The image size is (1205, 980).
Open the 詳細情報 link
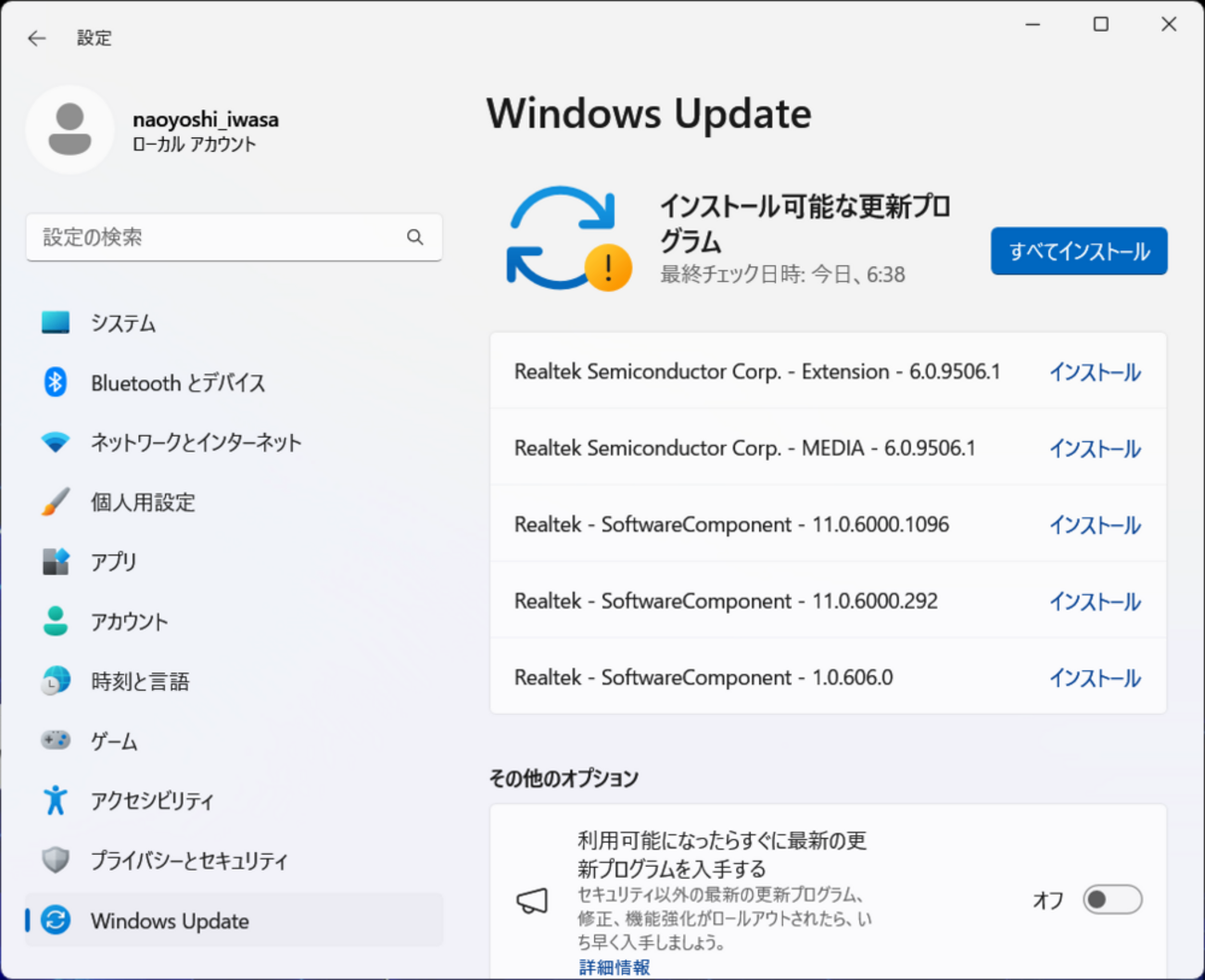(614, 967)
